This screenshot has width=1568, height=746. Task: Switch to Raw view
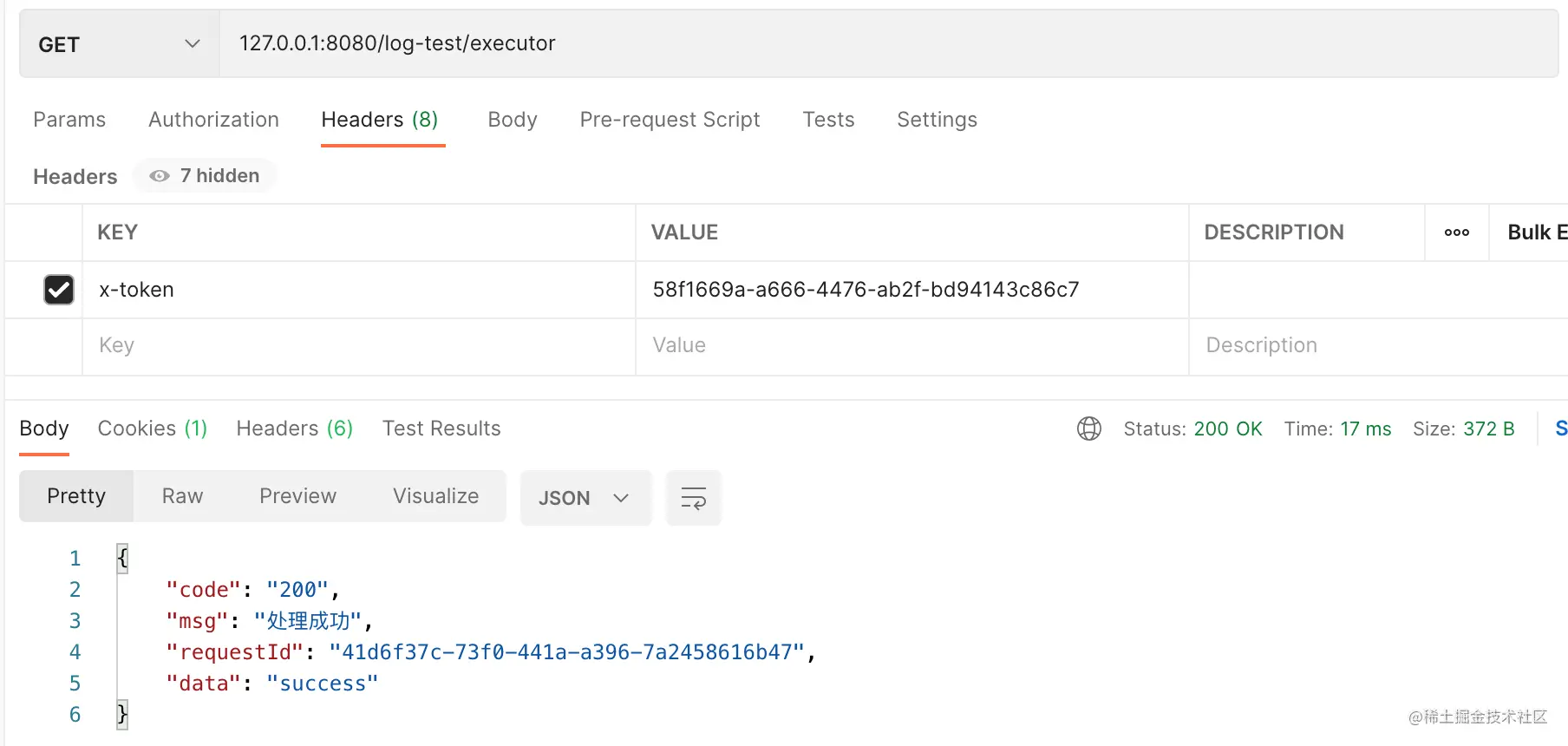click(x=182, y=496)
